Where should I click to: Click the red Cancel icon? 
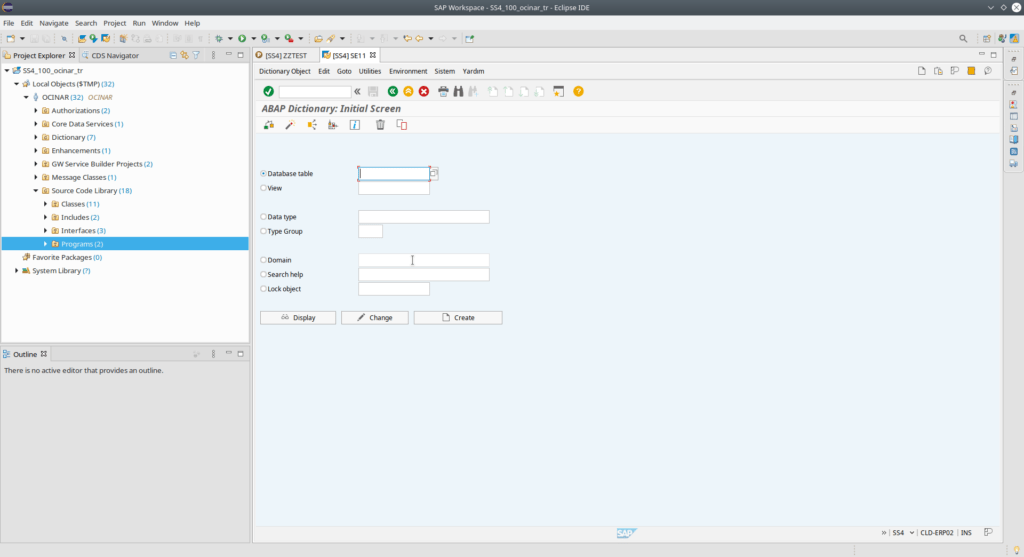[424, 91]
